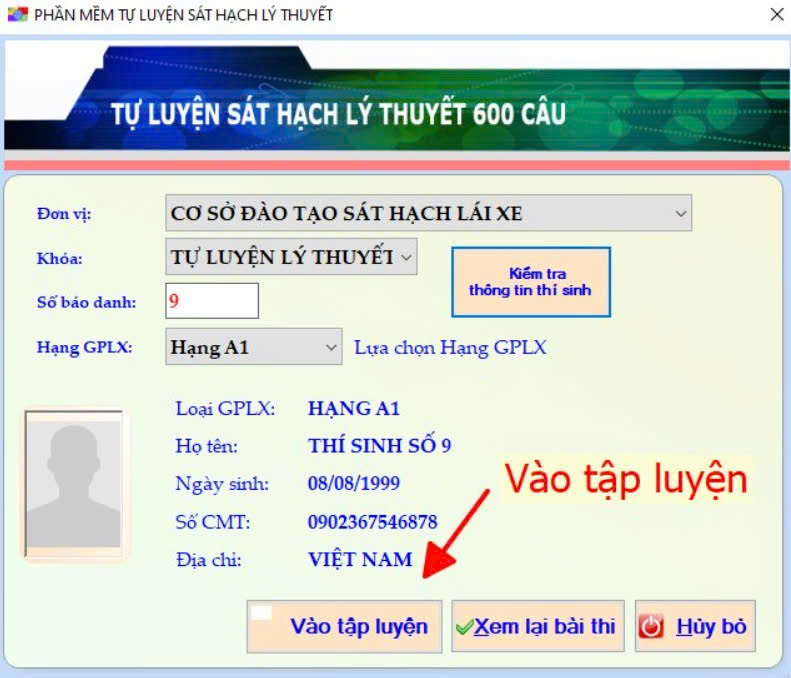The image size is (791, 678).
Task: Click the Khóa label
Action: 60,258
